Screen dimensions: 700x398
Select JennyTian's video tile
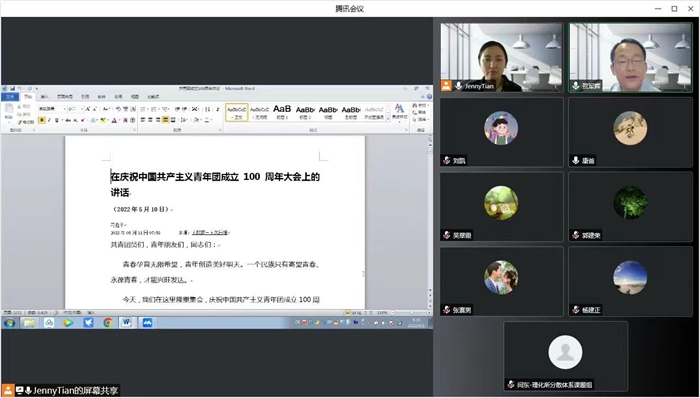click(501, 58)
